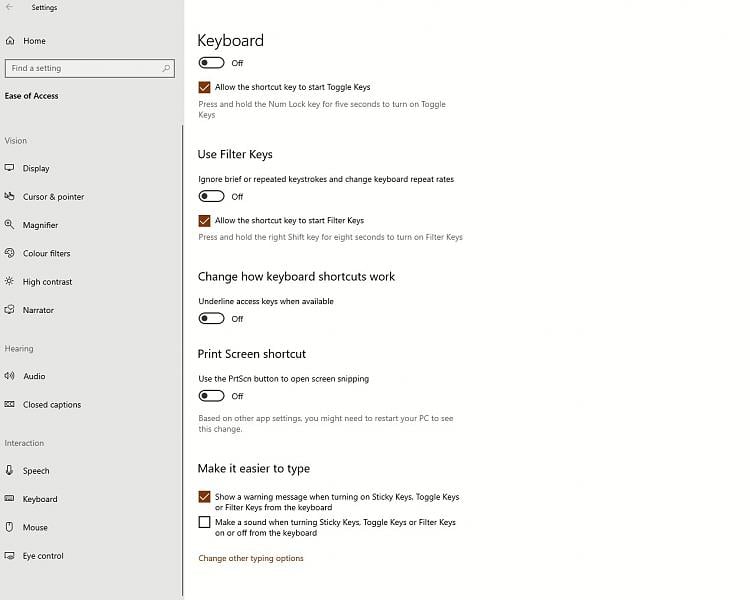The image size is (750, 600).
Task: Click the Use Filter Keys heading
Action: point(235,154)
